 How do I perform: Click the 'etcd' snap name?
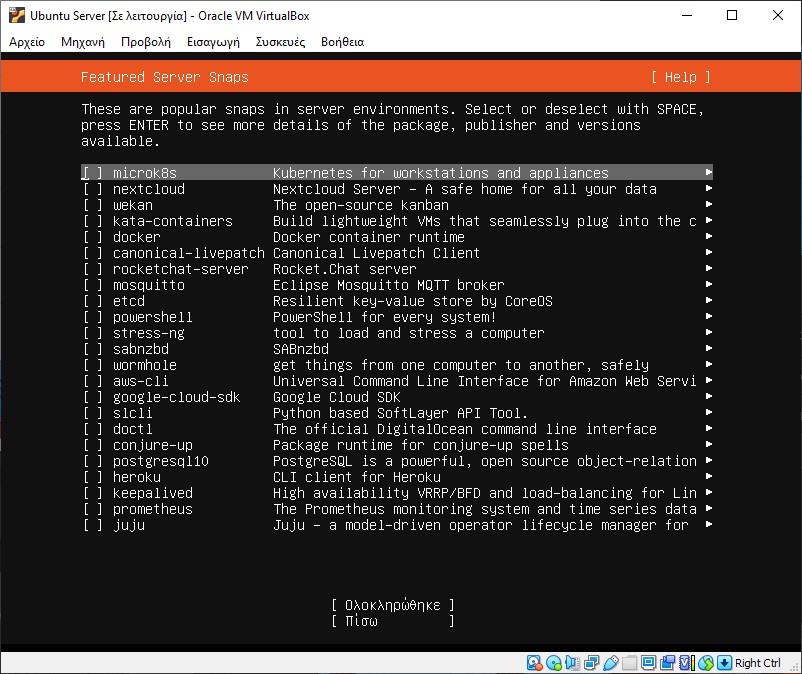[x=129, y=301]
